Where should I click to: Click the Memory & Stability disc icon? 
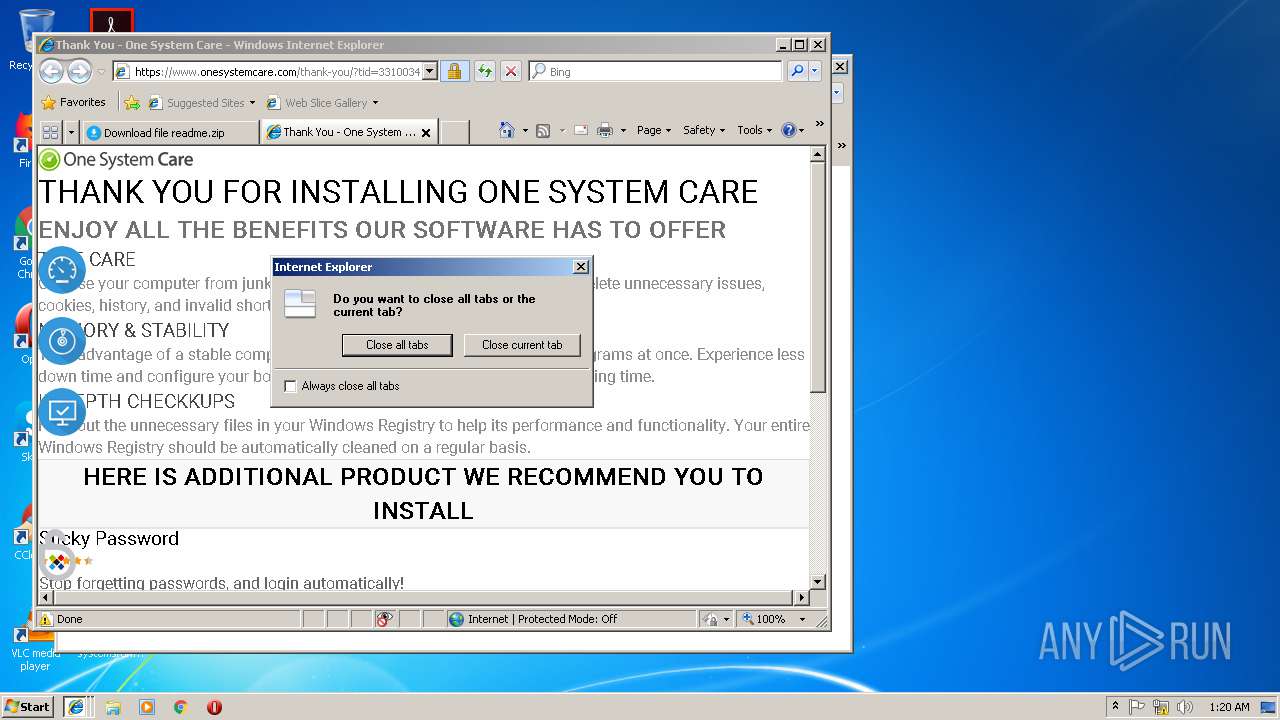[62, 341]
